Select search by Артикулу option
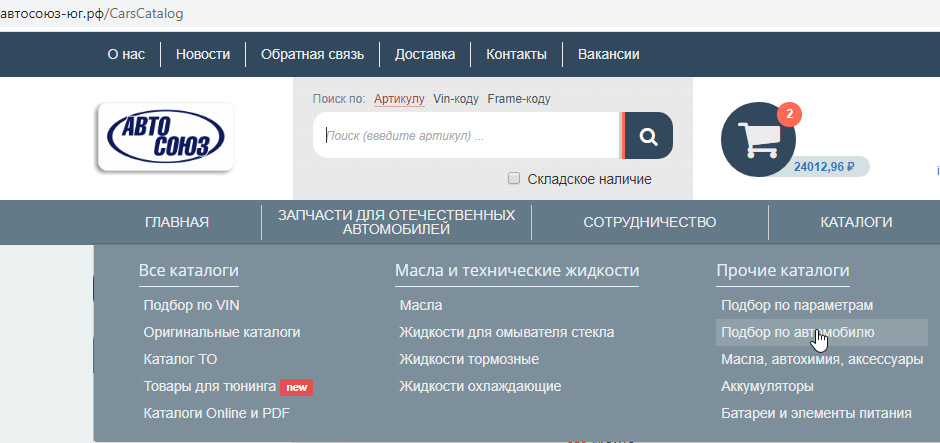The width and height of the screenshot is (940, 443). pyautogui.click(x=399, y=99)
